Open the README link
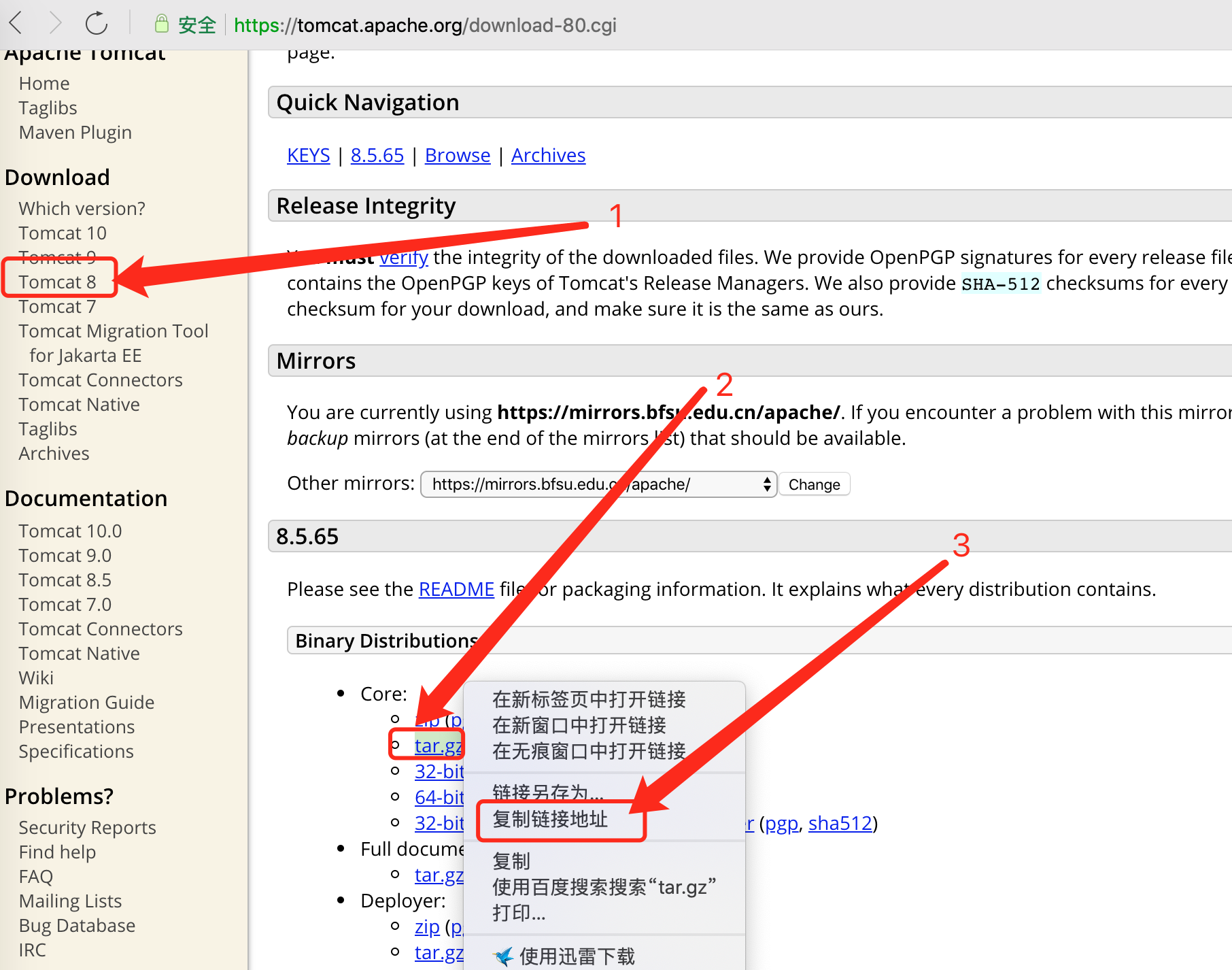1232x970 pixels. tap(456, 589)
